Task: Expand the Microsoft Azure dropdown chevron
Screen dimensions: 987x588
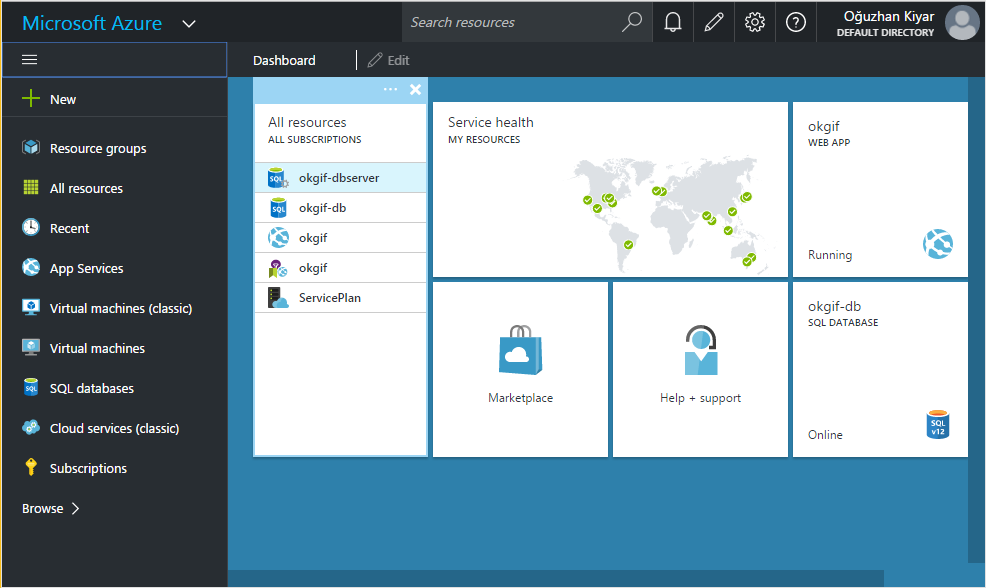Action: [x=189, y=24]
